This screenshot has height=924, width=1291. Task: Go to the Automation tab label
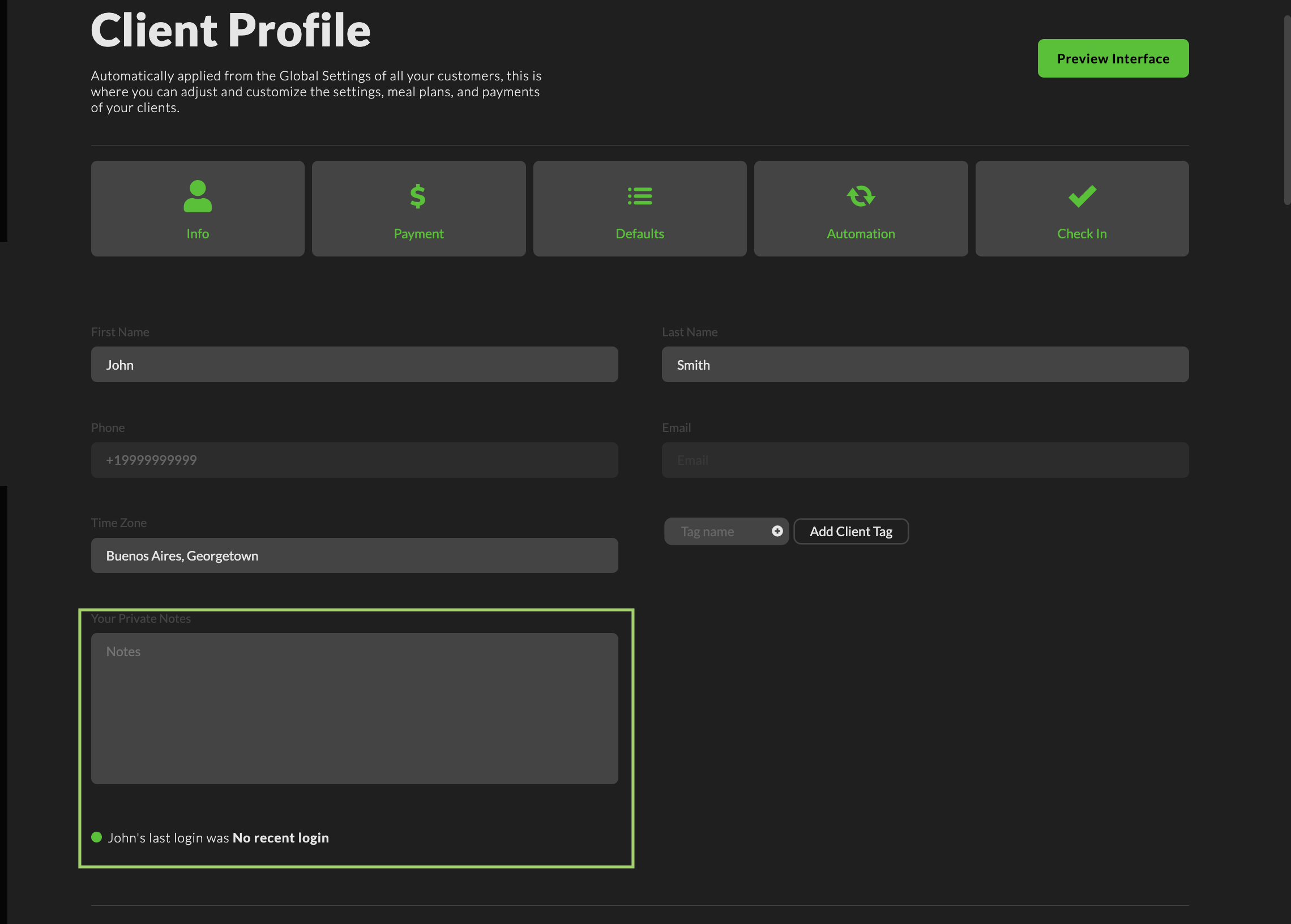860,234
